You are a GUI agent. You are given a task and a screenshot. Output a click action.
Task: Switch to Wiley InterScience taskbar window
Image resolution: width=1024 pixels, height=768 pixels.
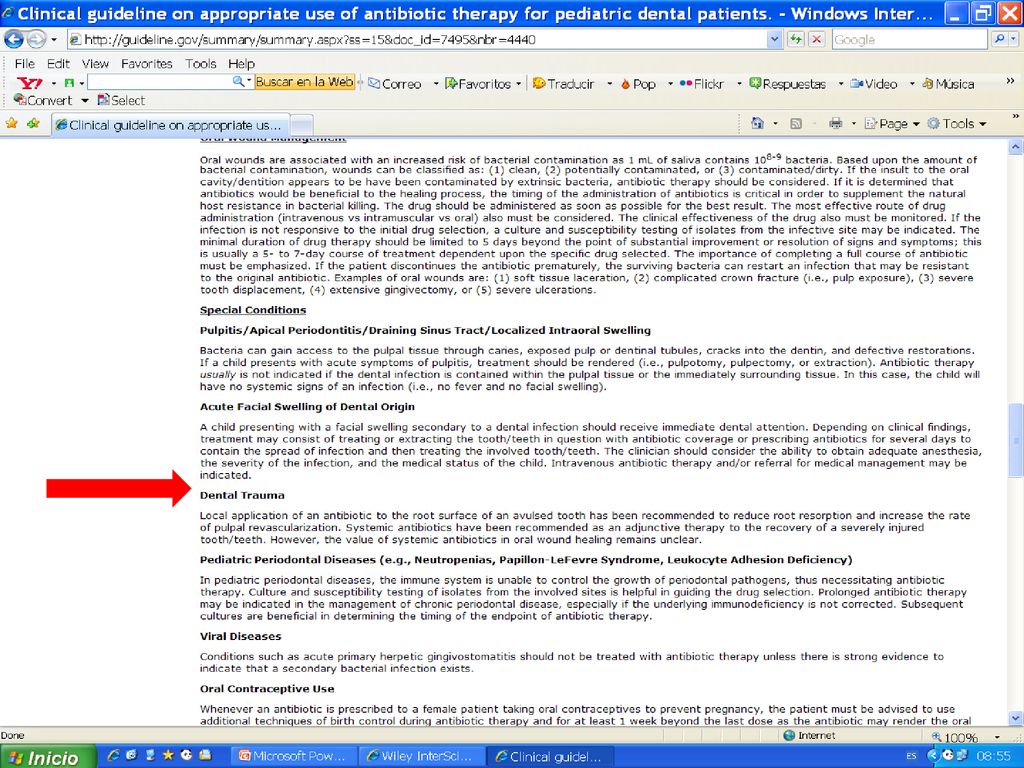[x=423, y=756]
